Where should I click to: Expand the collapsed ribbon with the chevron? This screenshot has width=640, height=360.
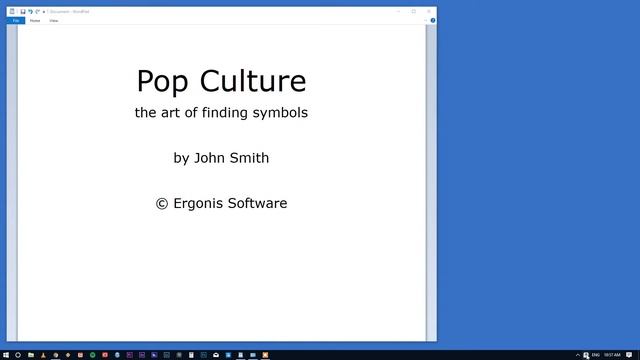[425, 20]
